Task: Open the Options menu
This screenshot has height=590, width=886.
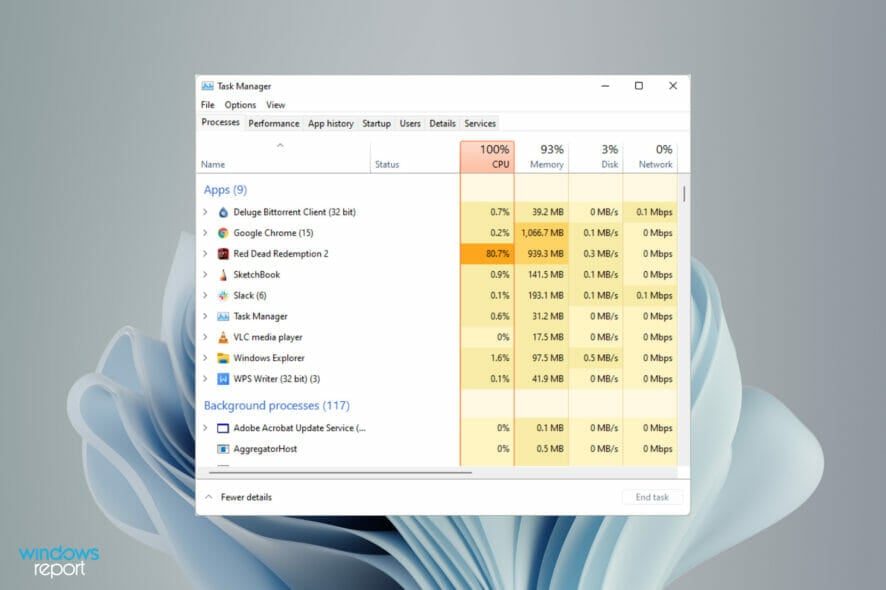Action: pyautogui.click(x=240, y=105)
